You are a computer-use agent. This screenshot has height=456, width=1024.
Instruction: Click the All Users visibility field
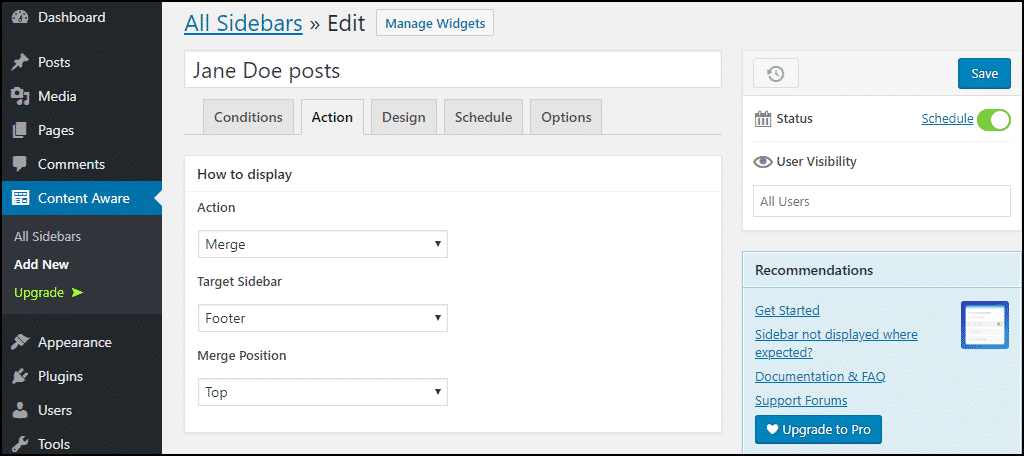(881, 201)
